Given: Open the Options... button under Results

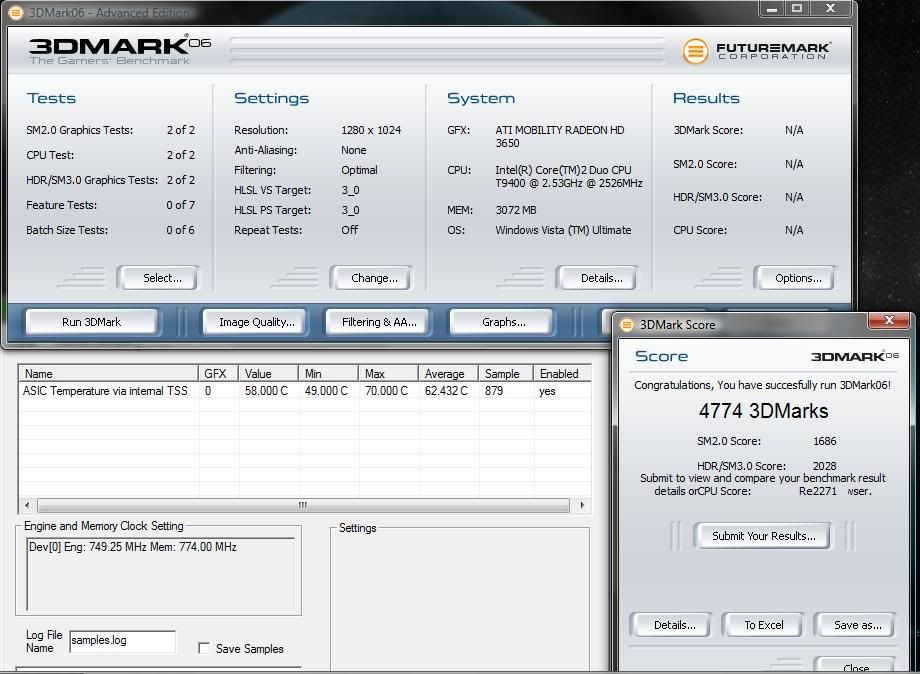Looking at the screenshot, I should pos(795,278).
